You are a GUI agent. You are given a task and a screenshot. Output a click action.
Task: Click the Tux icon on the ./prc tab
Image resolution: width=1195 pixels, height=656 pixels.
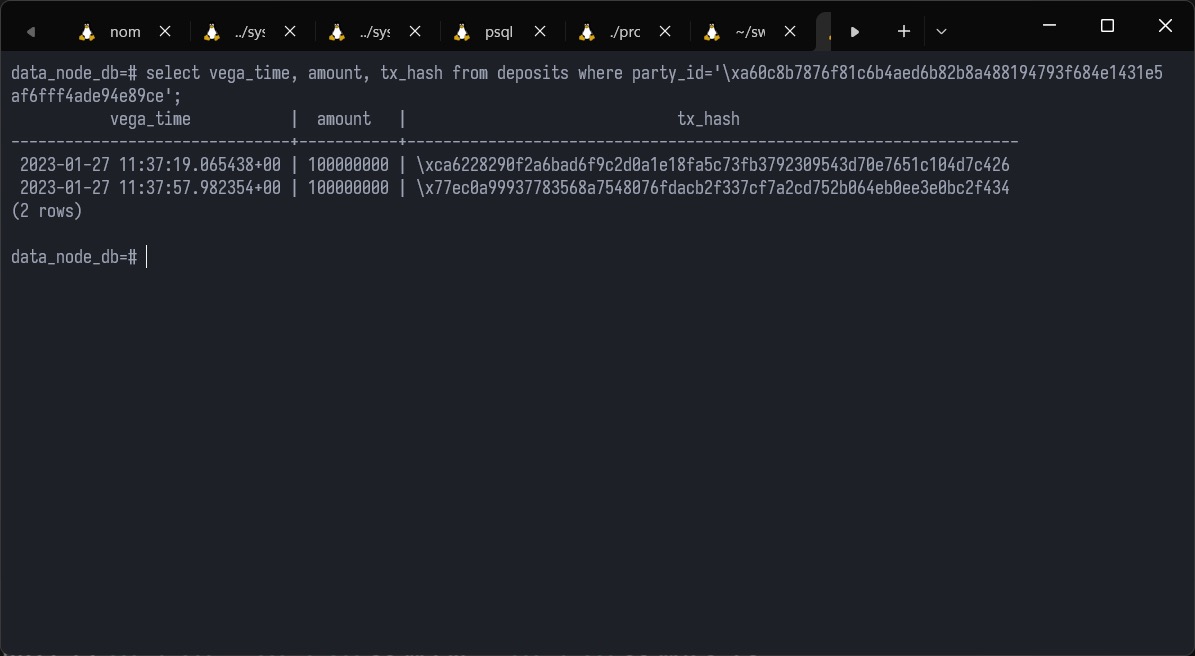click(x=587, y=31)
